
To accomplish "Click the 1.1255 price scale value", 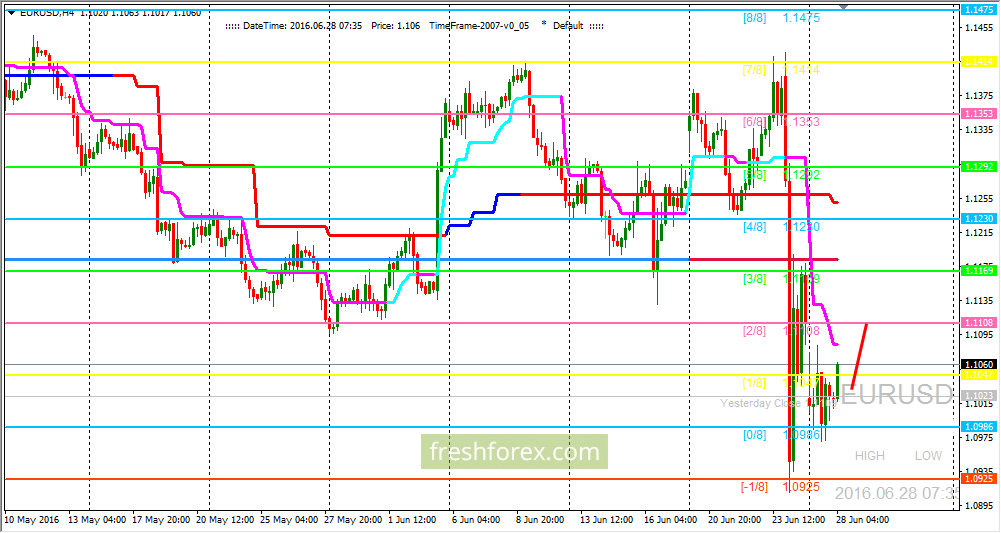I will tap(980, 199).
